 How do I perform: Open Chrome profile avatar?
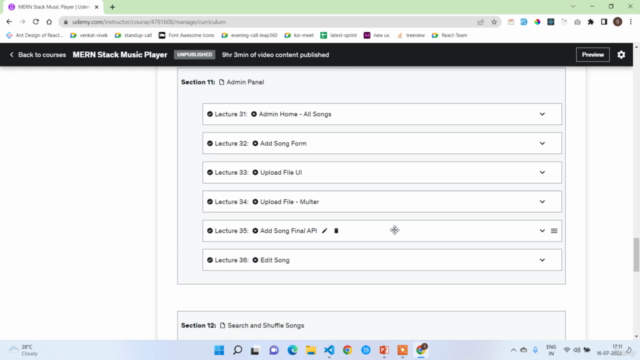[618, 22]
